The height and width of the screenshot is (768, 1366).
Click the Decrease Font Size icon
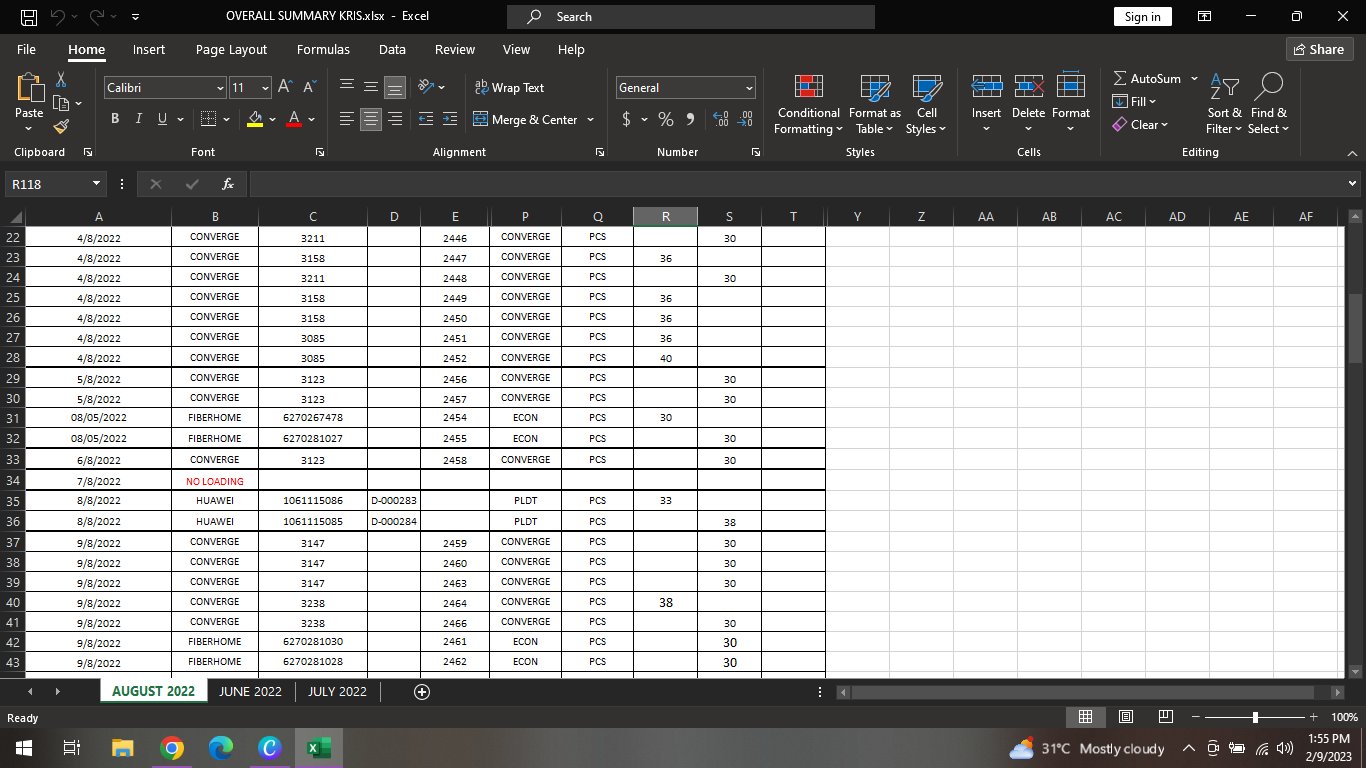tap(309, 88)
